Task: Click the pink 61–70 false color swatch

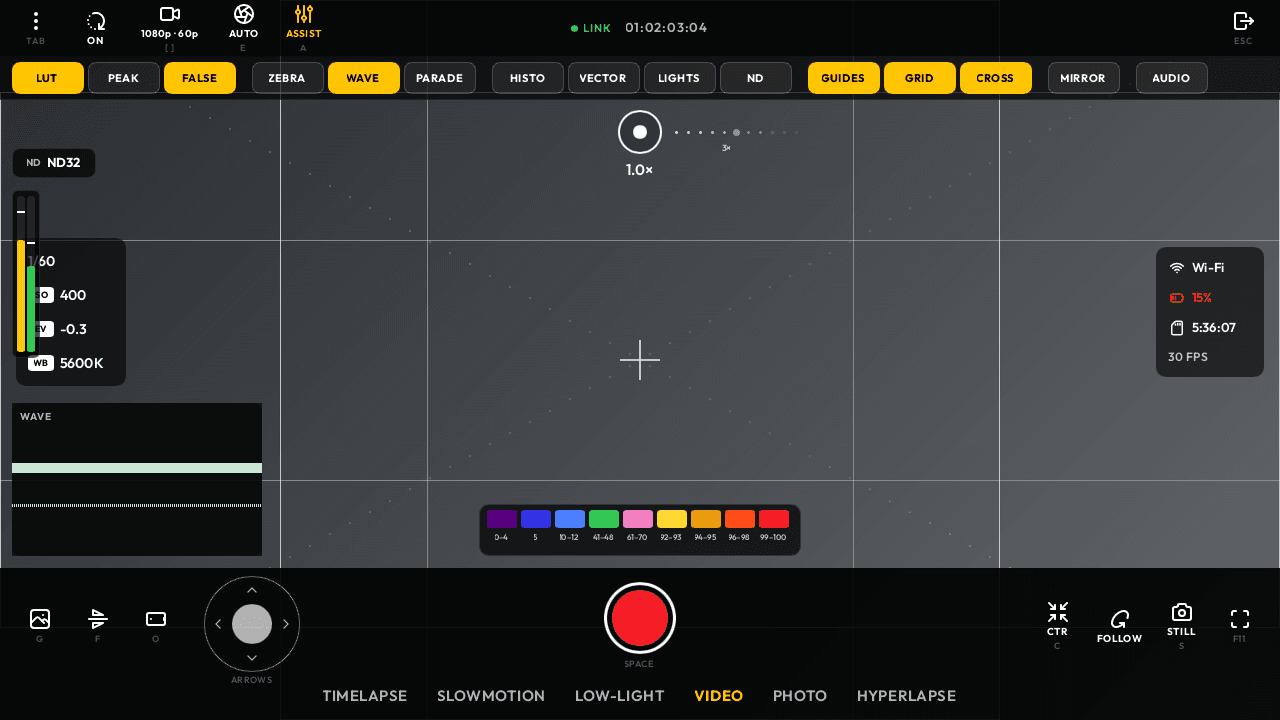Action: (x=638, y=519)
